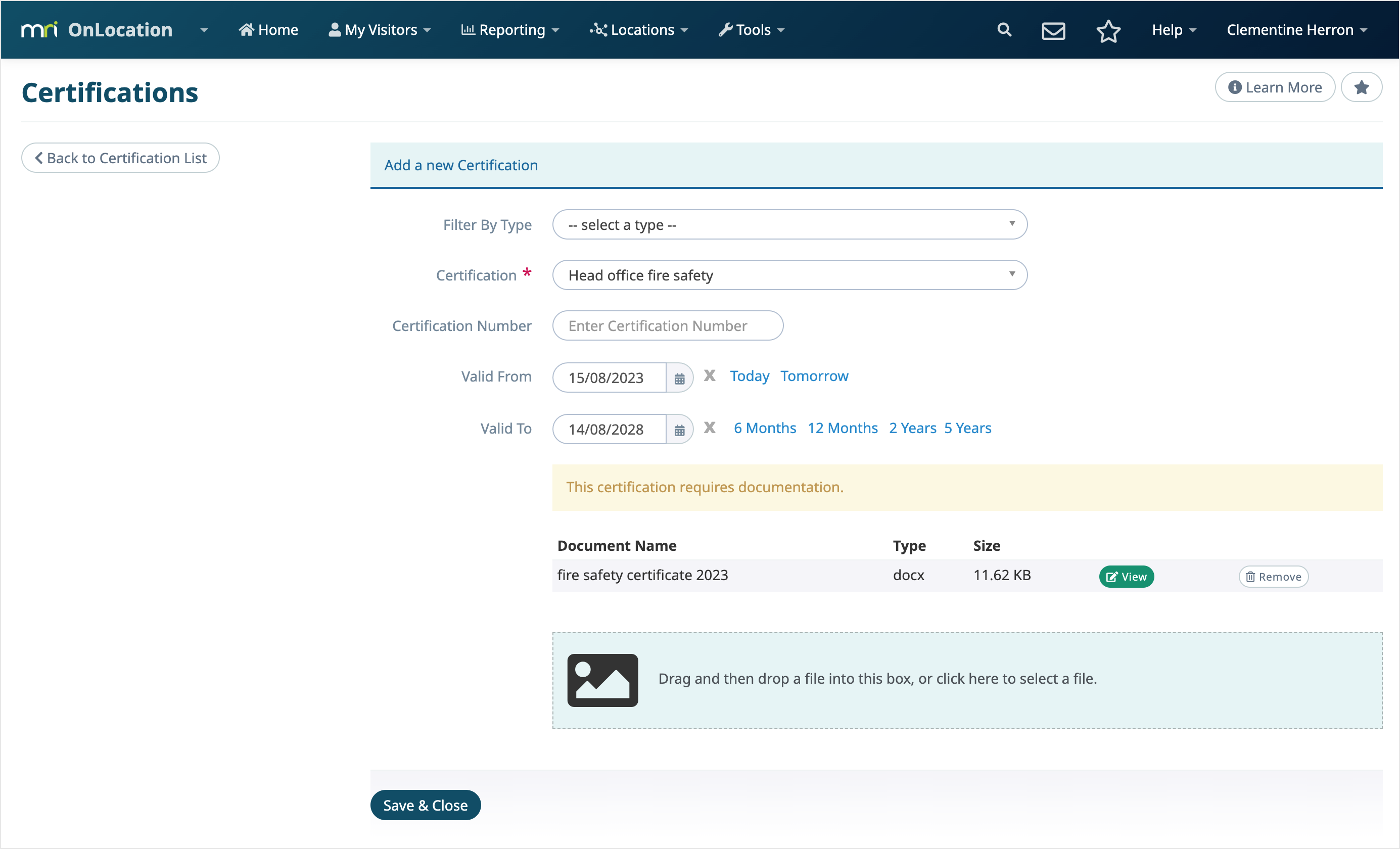1400x849 pixels.
Task: Open the Reporting menu
Action: pos(509,29)
